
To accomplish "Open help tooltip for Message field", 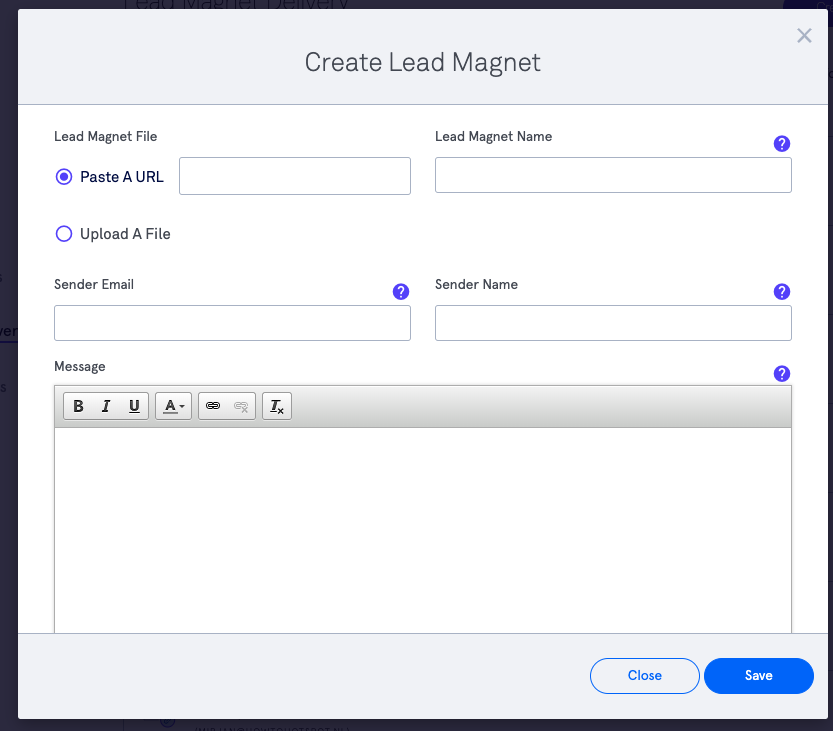I will (782, 374).
